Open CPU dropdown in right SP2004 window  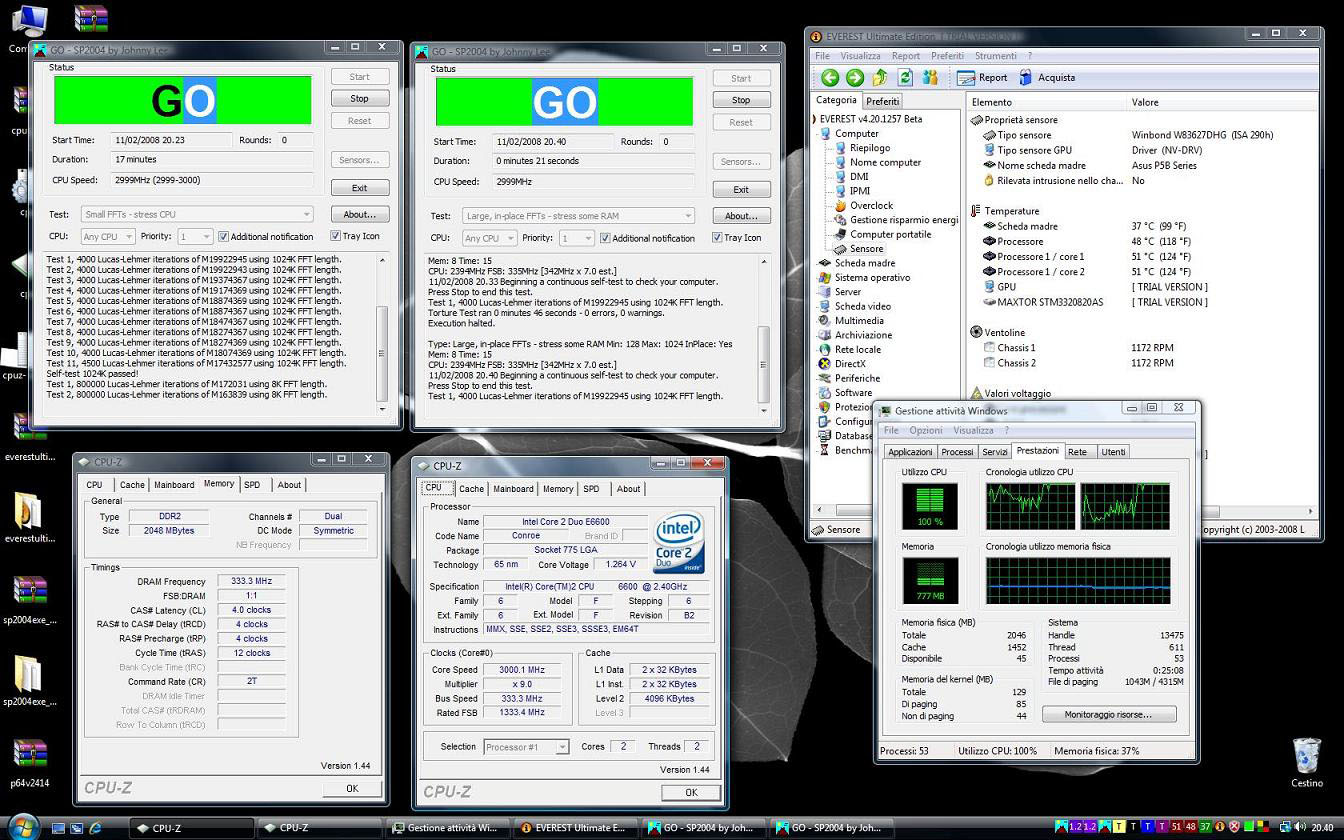489,238
